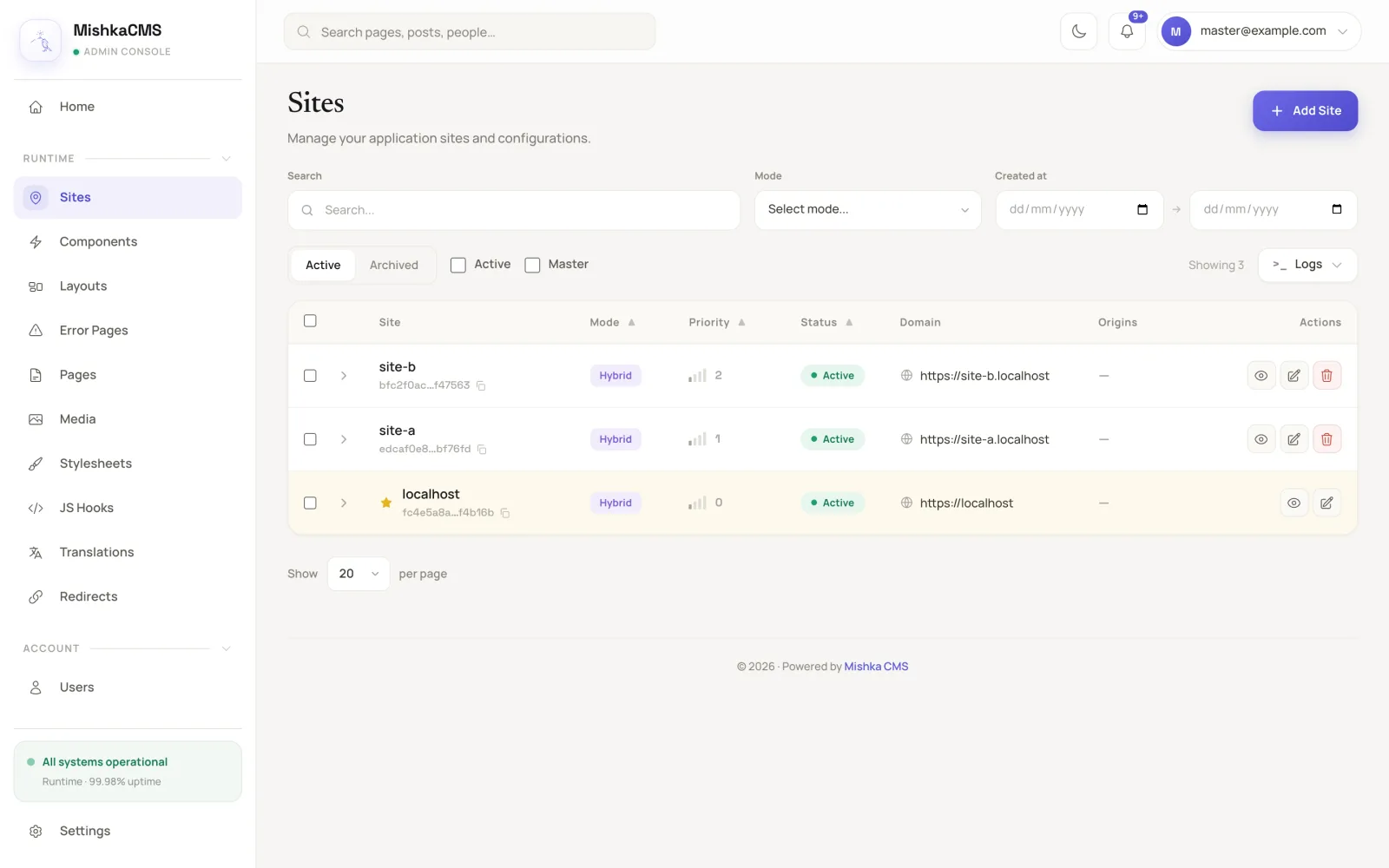Open master@example.com account menu
Image resolution: width=1389 pixels, height=868 pixels.
(x=1259, y=31)
